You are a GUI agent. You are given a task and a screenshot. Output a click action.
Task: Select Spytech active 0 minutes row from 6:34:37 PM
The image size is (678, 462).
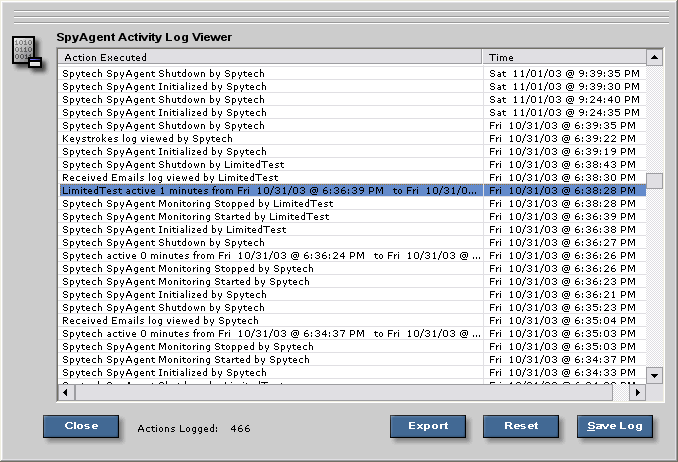(352, 334)
